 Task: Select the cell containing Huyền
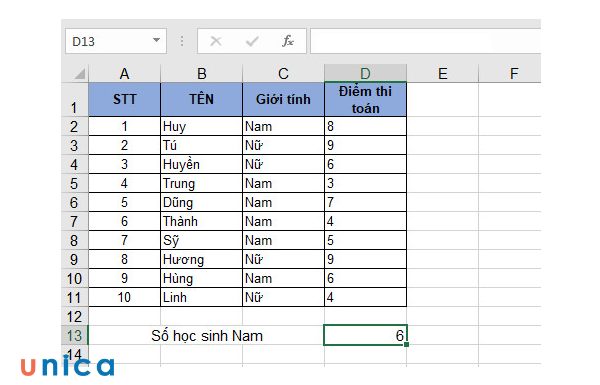202,164
